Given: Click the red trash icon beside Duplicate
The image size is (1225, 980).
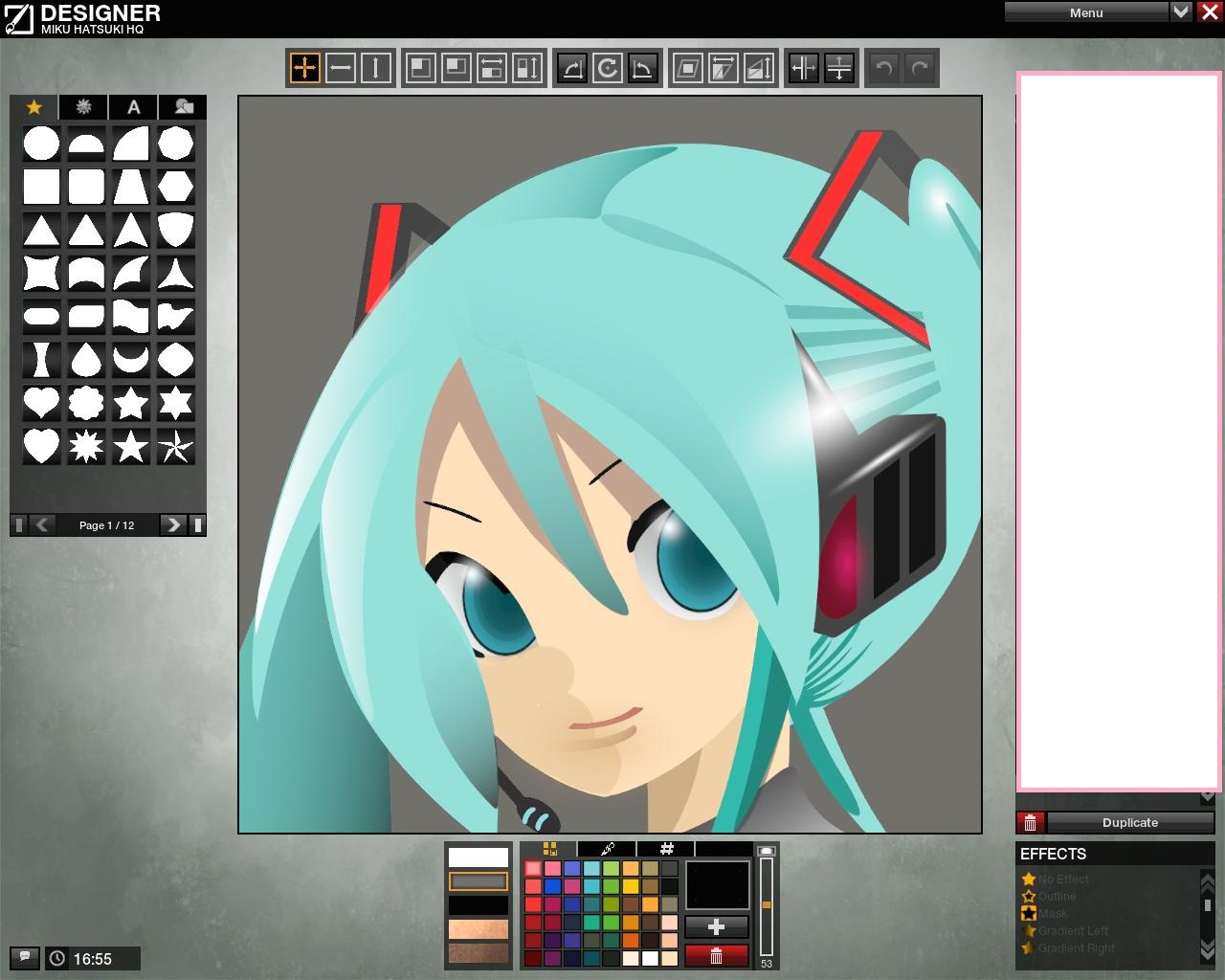Looking at the screenshot, I should pyautogui.click(x=1030, y=823).
